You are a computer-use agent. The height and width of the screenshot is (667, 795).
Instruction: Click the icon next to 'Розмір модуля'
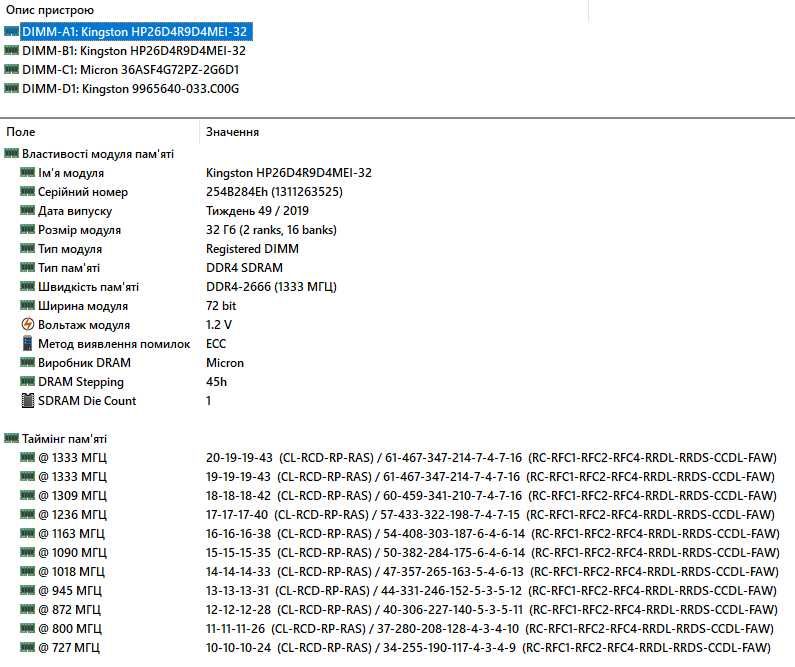point(27,229)
